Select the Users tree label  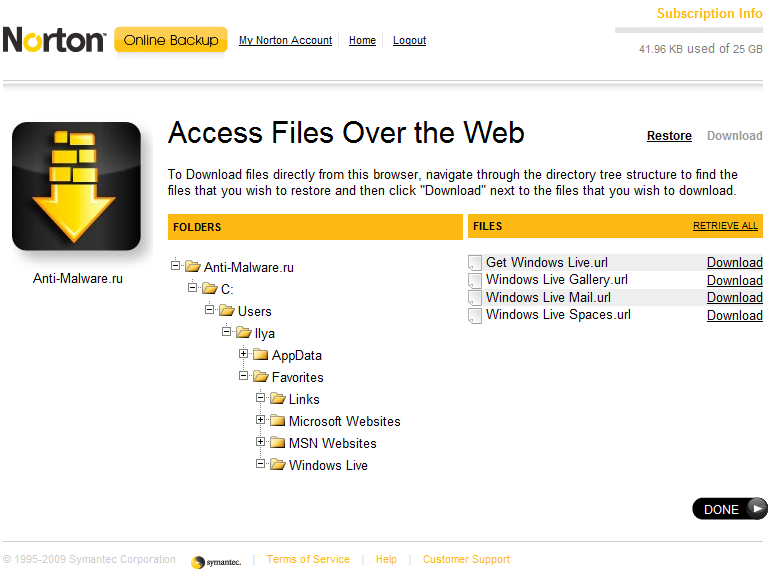click(x=255, y=311)
